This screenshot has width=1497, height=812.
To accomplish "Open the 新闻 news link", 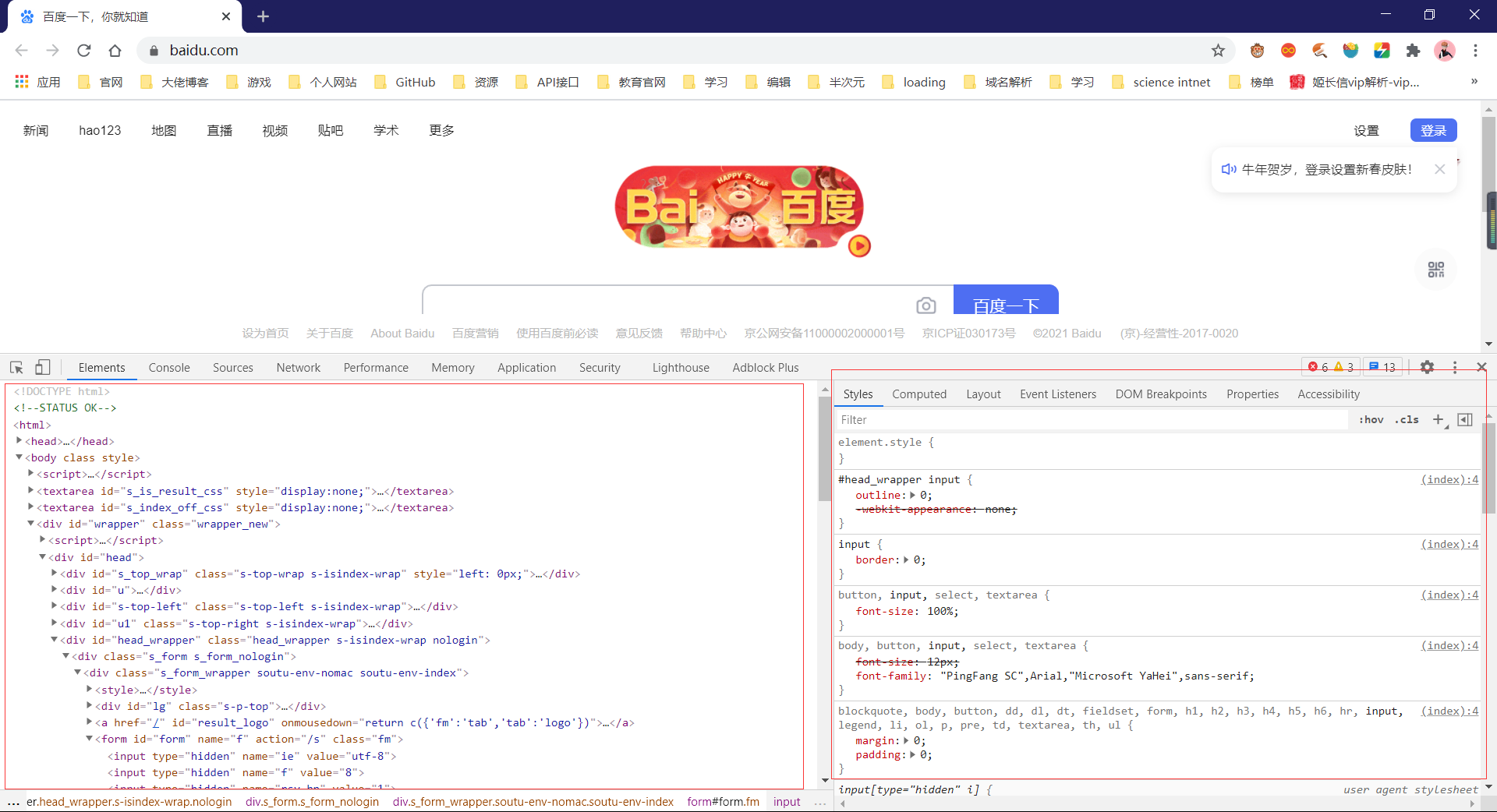I will pyautogui.click(x=36, y=130).
